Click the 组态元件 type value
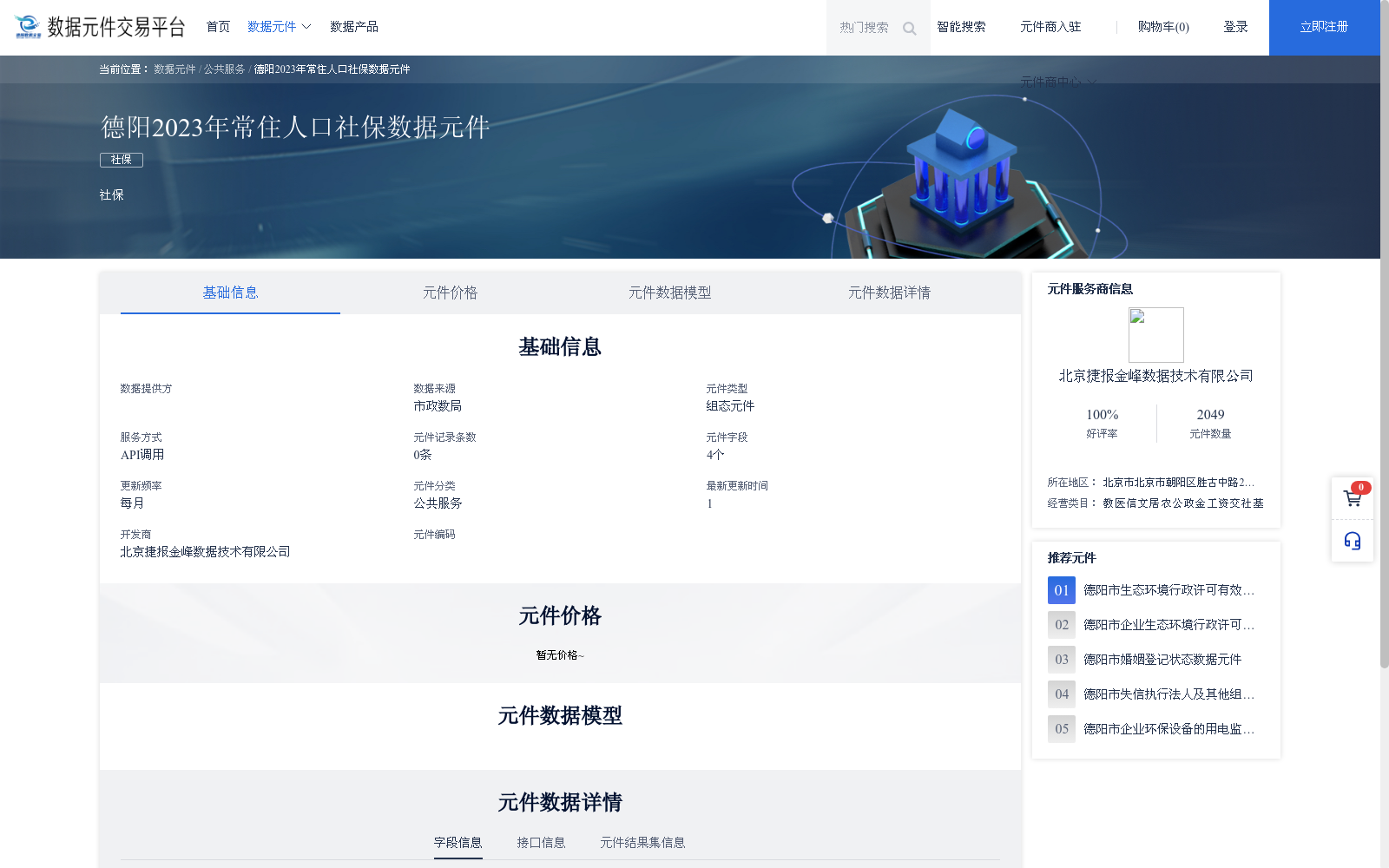Viewport: 1389px width, 868px height. click(730, 406)
